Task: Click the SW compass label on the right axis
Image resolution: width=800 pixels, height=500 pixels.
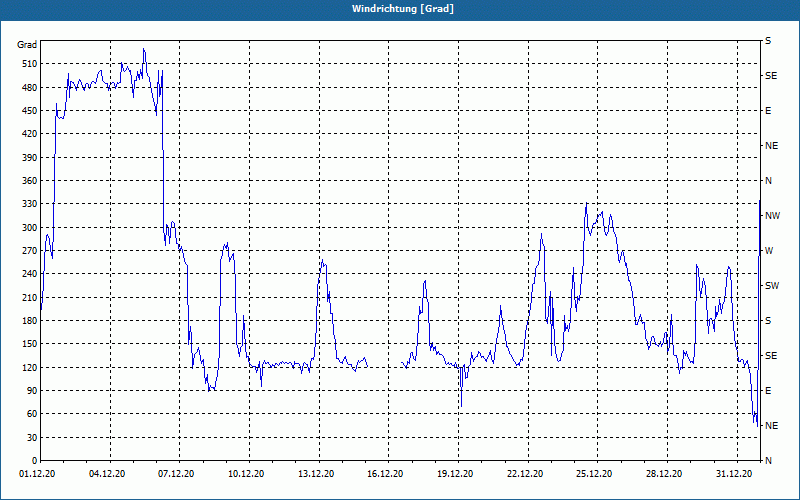Action: point(772,286)
